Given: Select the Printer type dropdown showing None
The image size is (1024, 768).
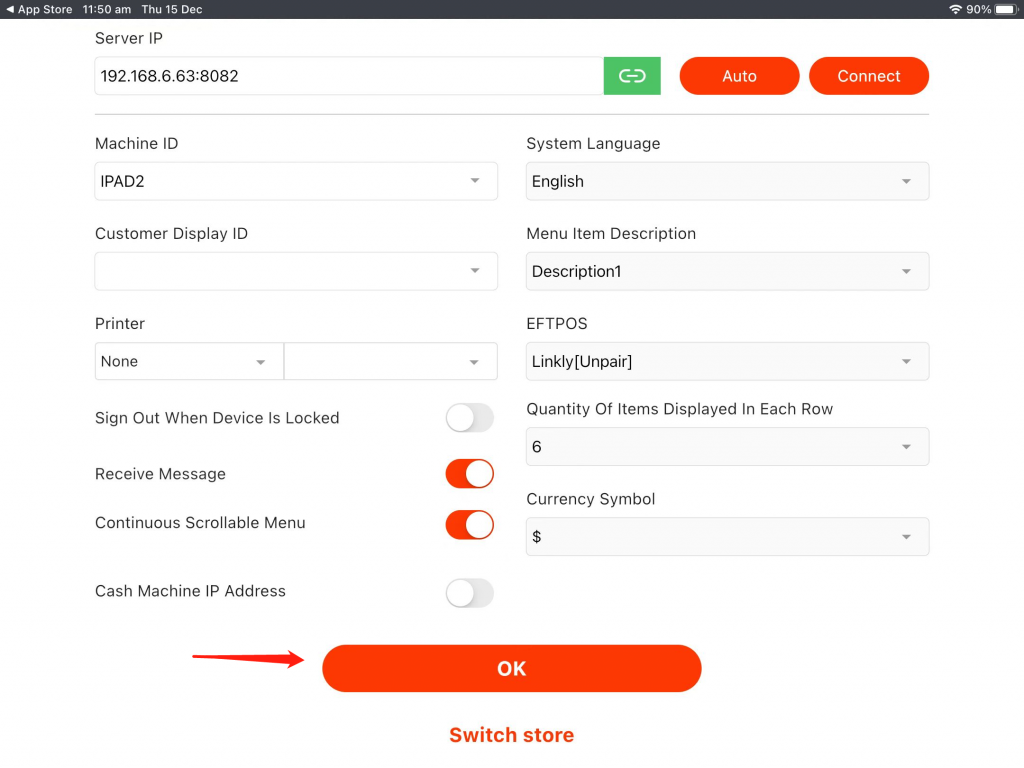Looking at the screenshot, I should [189, 361].
